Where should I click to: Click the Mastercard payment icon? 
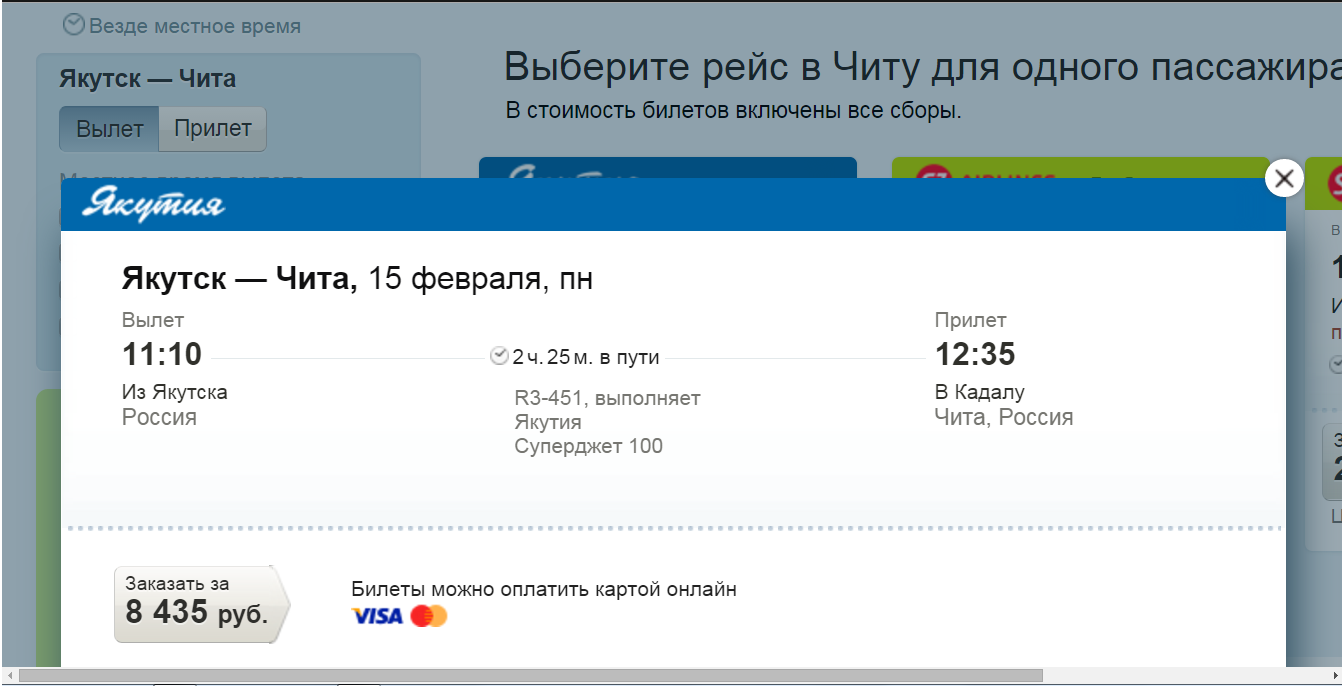[x=429, y=616]
